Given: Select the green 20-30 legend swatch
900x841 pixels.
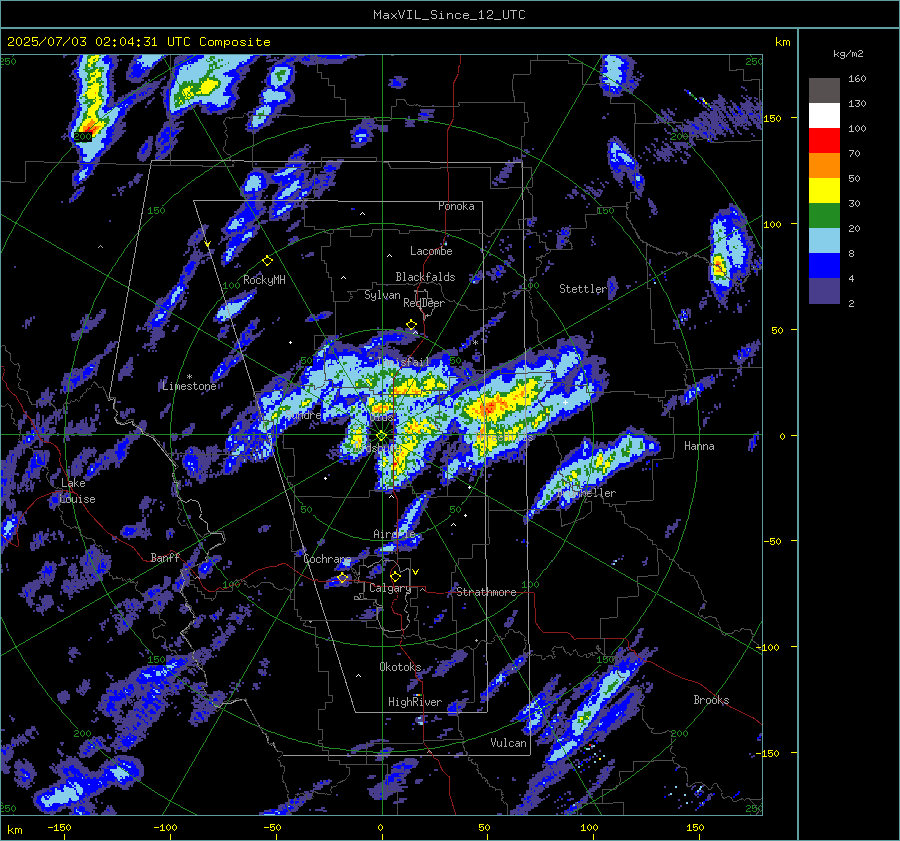Looking at the screenshot, I should [x=824, y=216].
